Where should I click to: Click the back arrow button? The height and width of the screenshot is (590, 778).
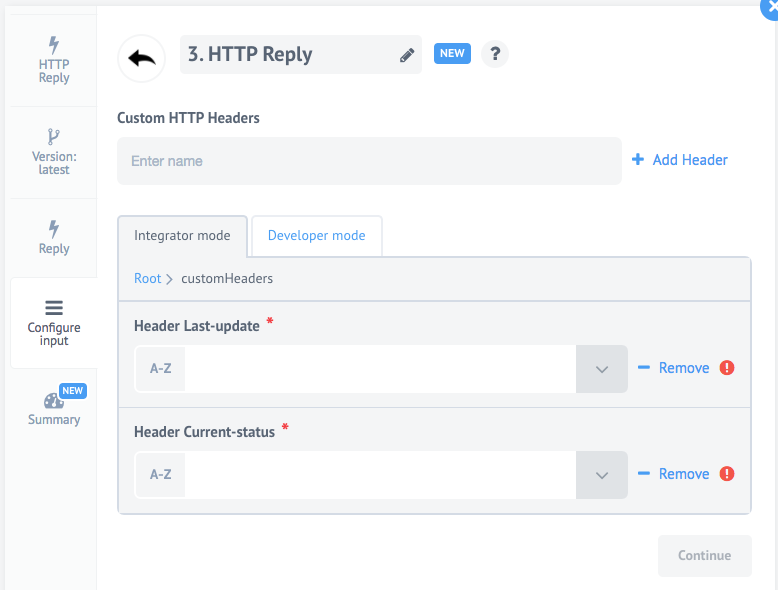point(141,59)
